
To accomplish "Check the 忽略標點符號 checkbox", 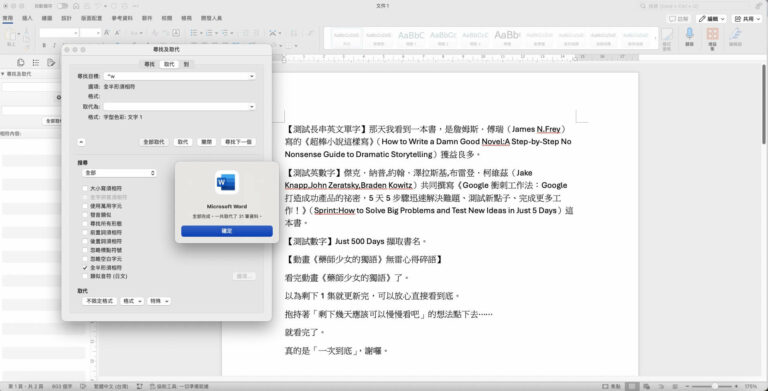I will tap(86, 250).
